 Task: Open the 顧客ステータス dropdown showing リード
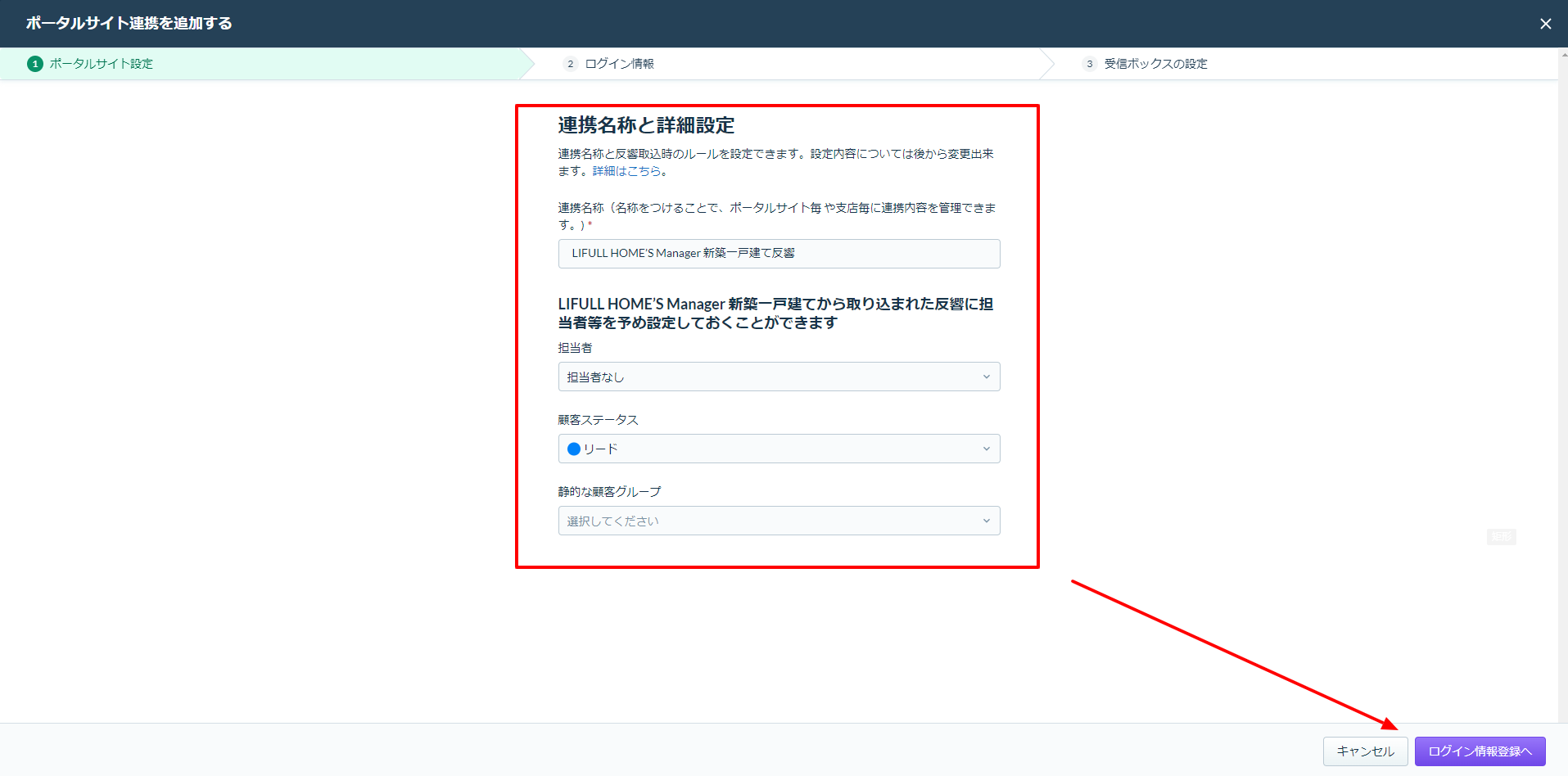pyautogui.click(x=779, y=449)
